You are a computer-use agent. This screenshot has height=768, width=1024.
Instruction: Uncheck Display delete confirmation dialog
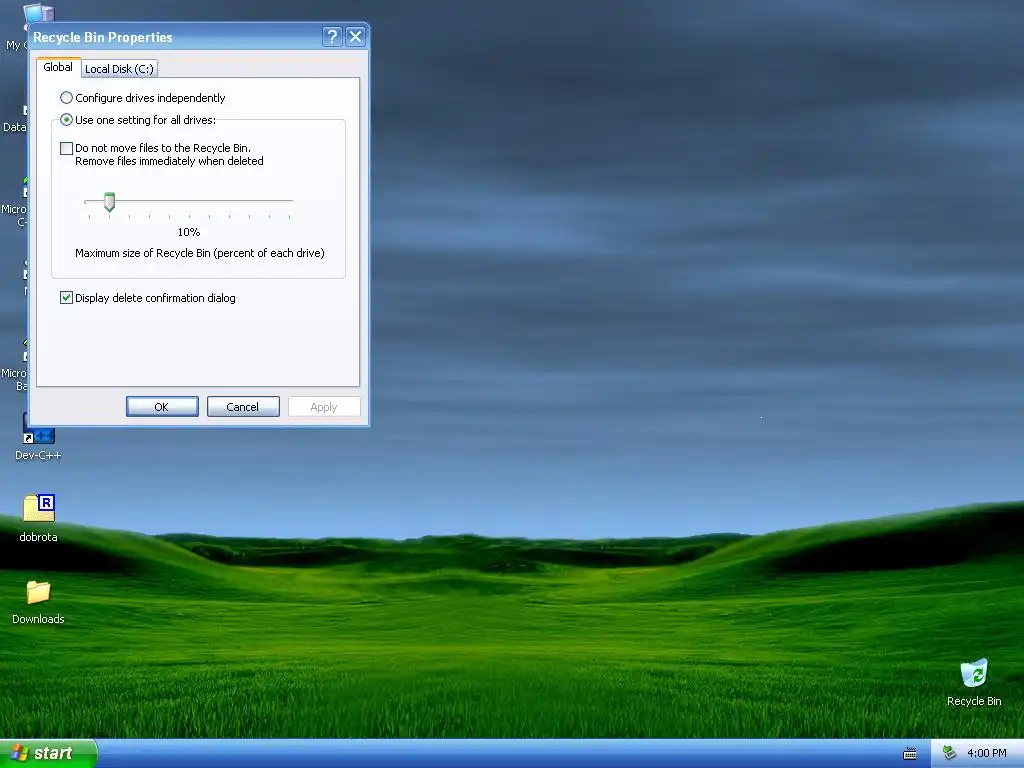click(66, 298)
